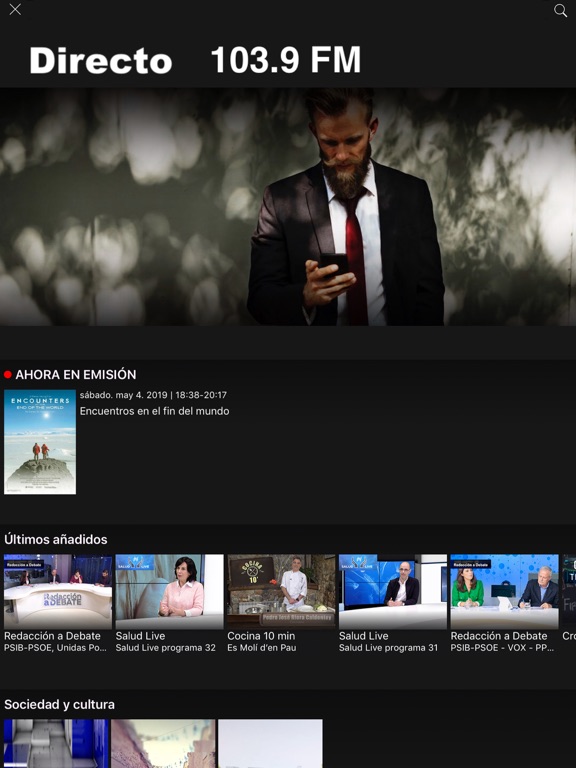This screenshot has height=768, width=576.
Task: Open Redacción a Debate PSIB-PSOE, Unidas Po... thumbnail
Action: coord(58,592)
